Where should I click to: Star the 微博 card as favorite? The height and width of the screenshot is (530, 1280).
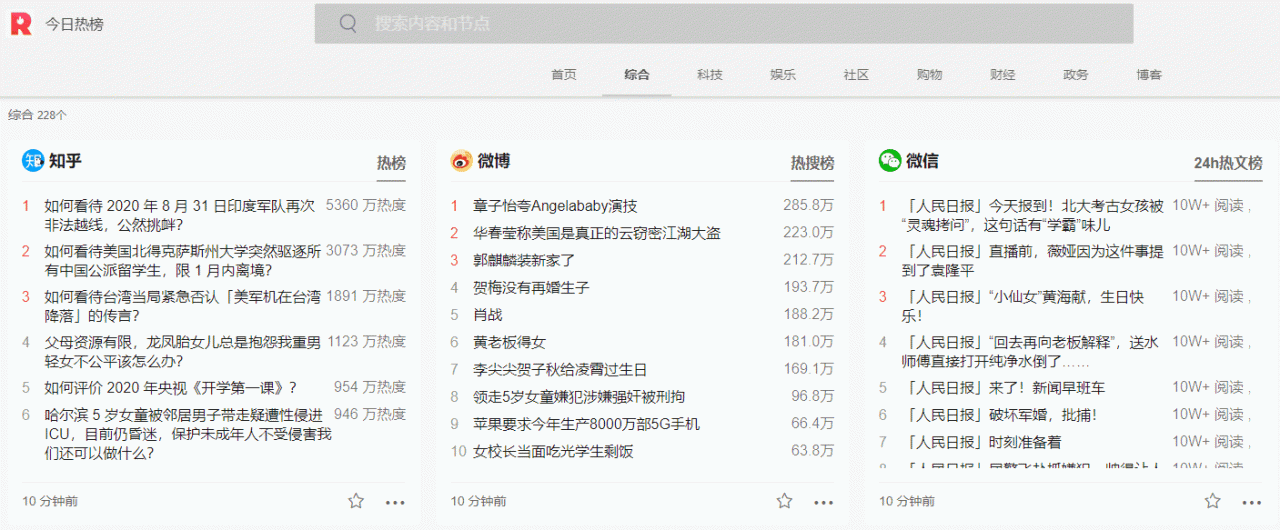pyautogui.click(x=784, y=501)
